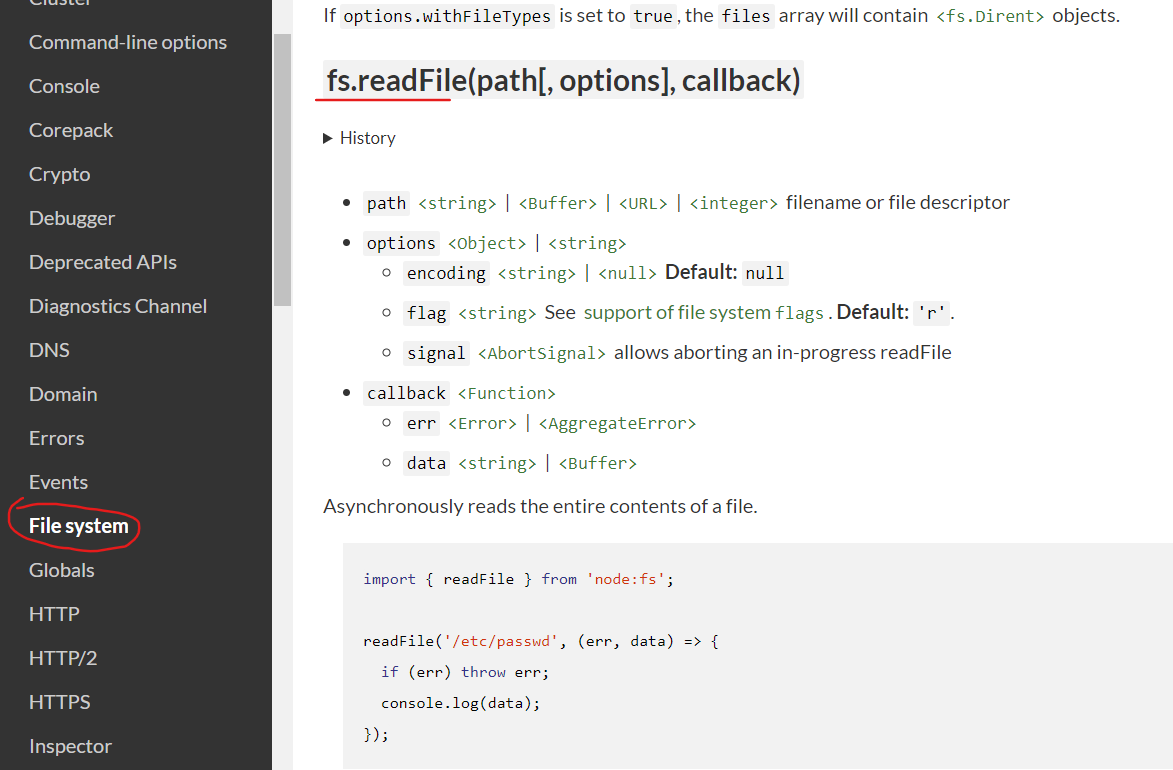
Task: Click the History label text
Action: (367, 138)
